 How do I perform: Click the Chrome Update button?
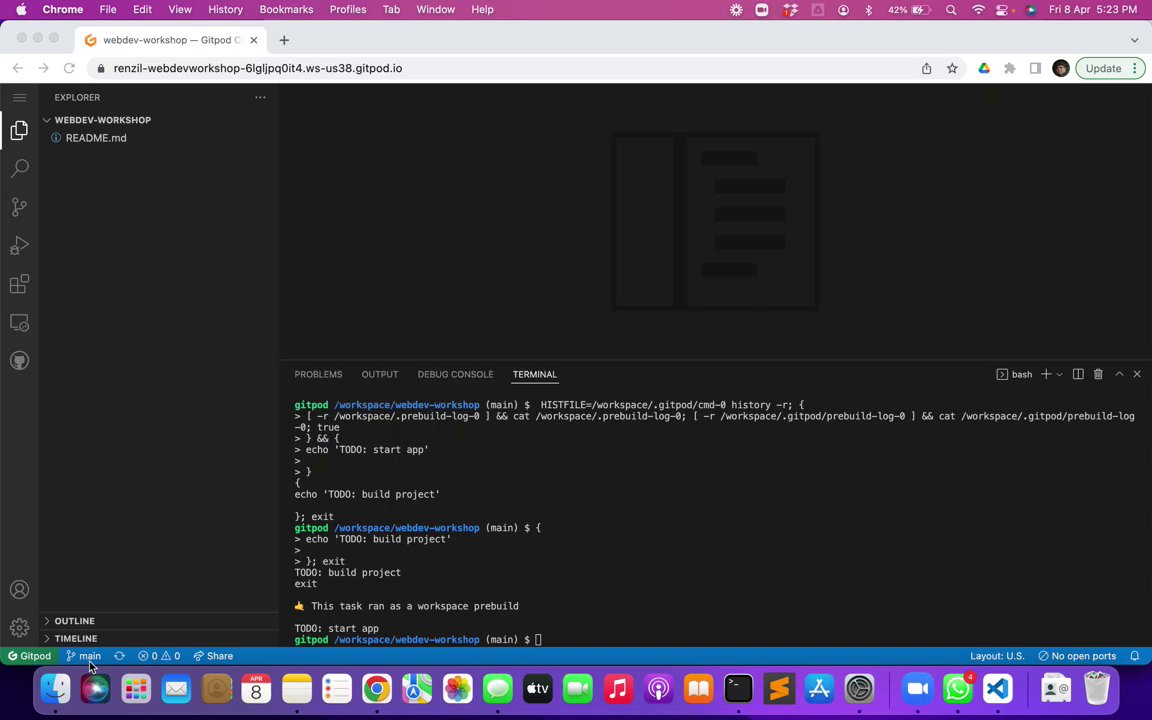pyautogui.click(x=1109, y=68)
